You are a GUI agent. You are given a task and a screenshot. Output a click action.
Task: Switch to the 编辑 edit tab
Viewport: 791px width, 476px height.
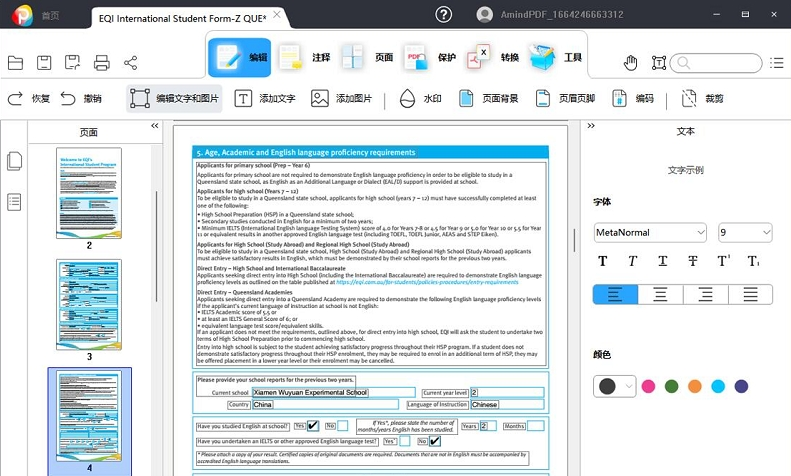(x=240, y=57)
